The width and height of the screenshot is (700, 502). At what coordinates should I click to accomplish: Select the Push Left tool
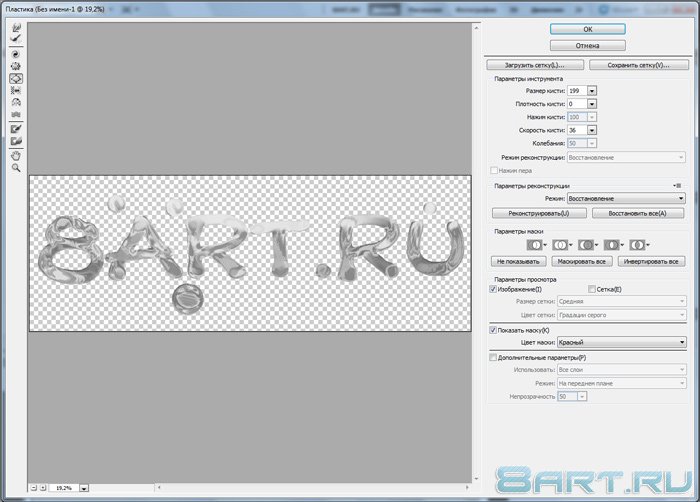tap(16, 90)
